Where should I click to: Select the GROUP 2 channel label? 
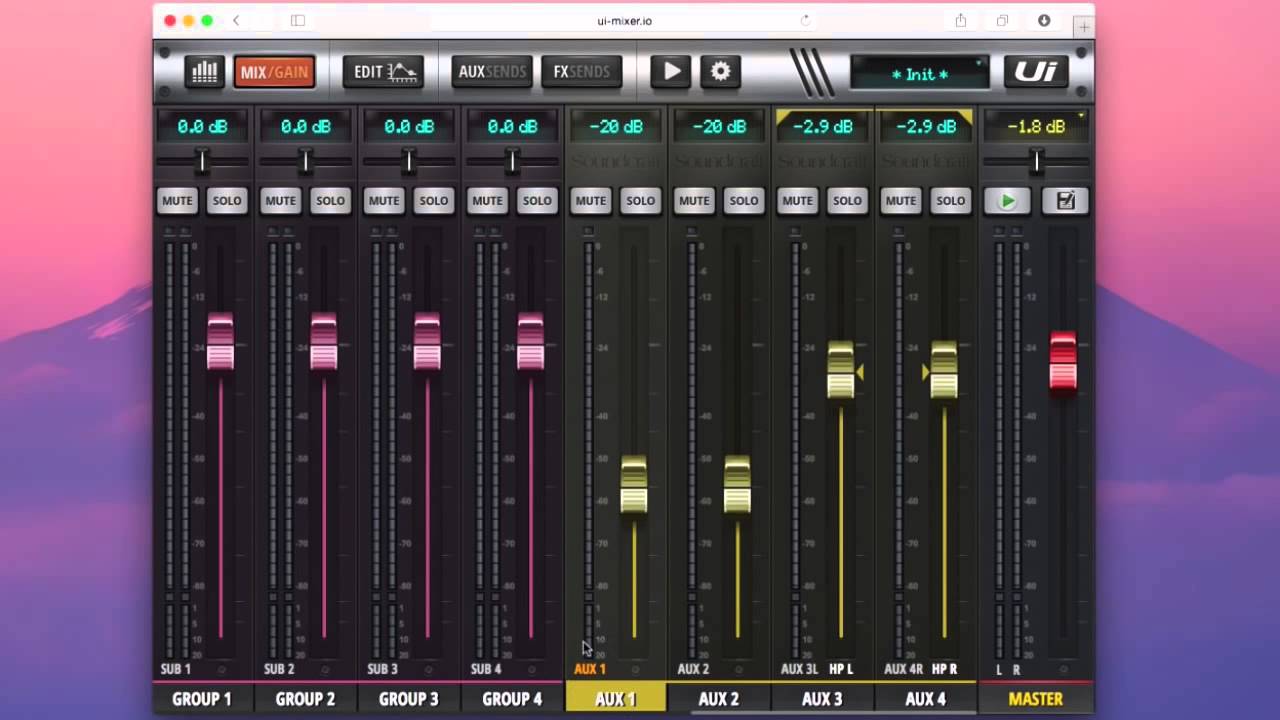pos(305,699)
